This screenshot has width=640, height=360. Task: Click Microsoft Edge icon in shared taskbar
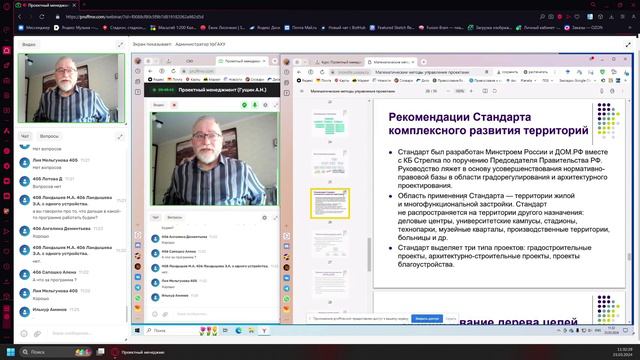tap(238, 330)
